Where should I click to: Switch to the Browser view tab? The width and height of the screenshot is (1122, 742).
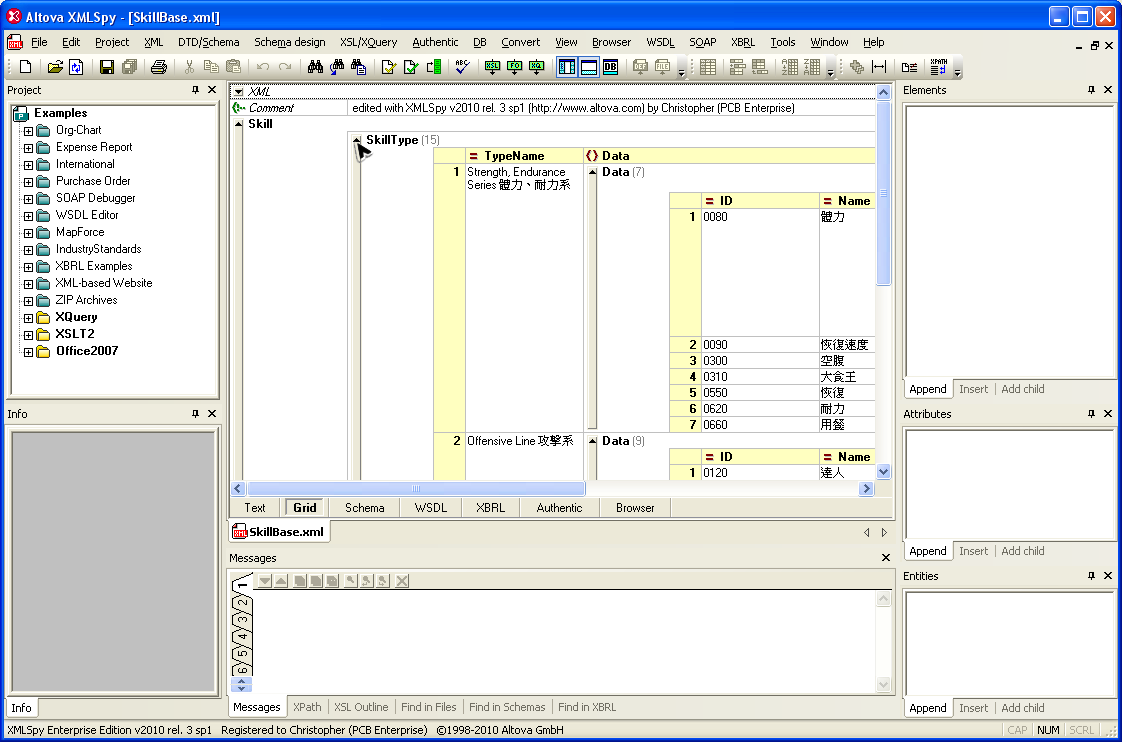pos(635,508)
